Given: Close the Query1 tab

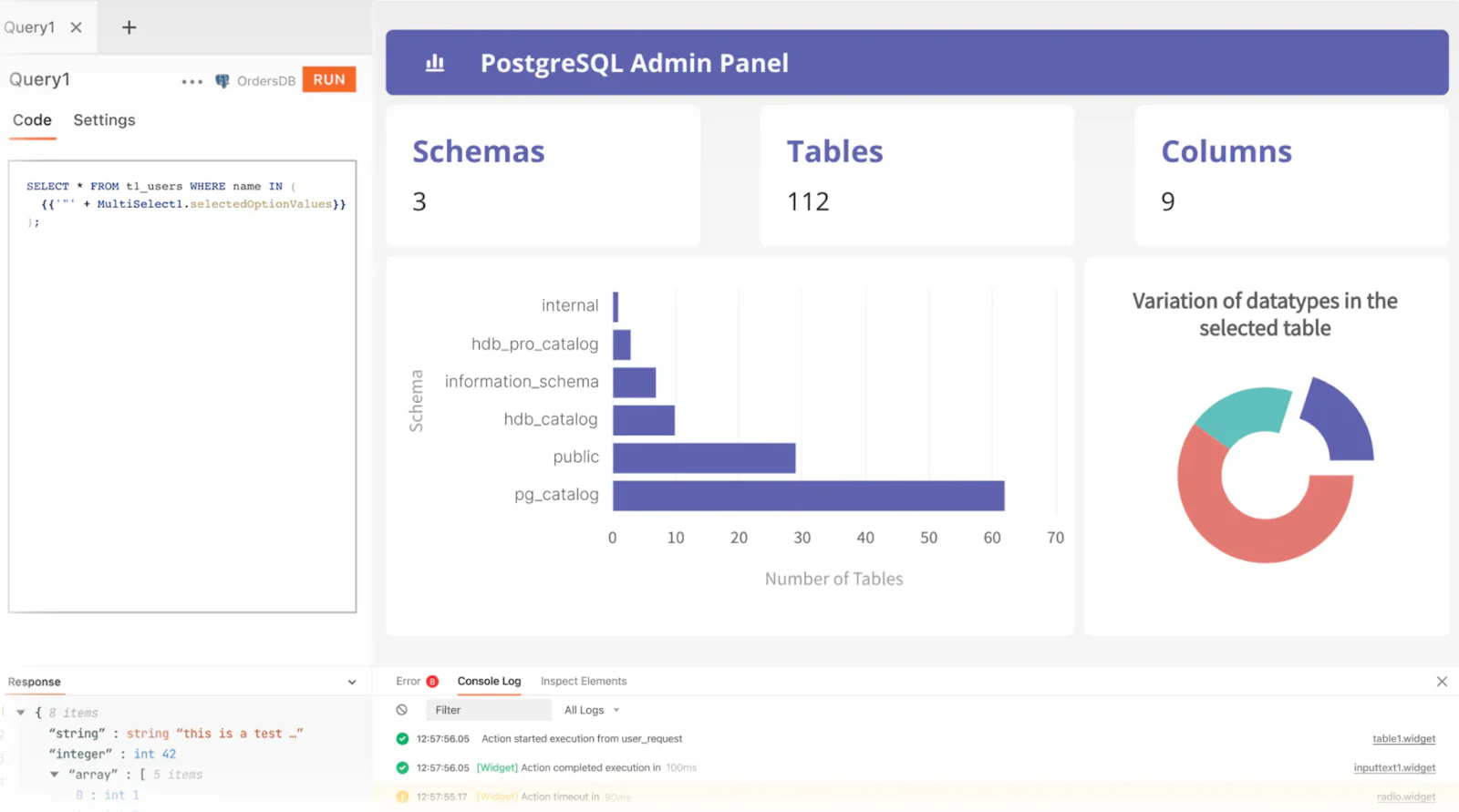Looking at the screenshot, I should (77, 27).
